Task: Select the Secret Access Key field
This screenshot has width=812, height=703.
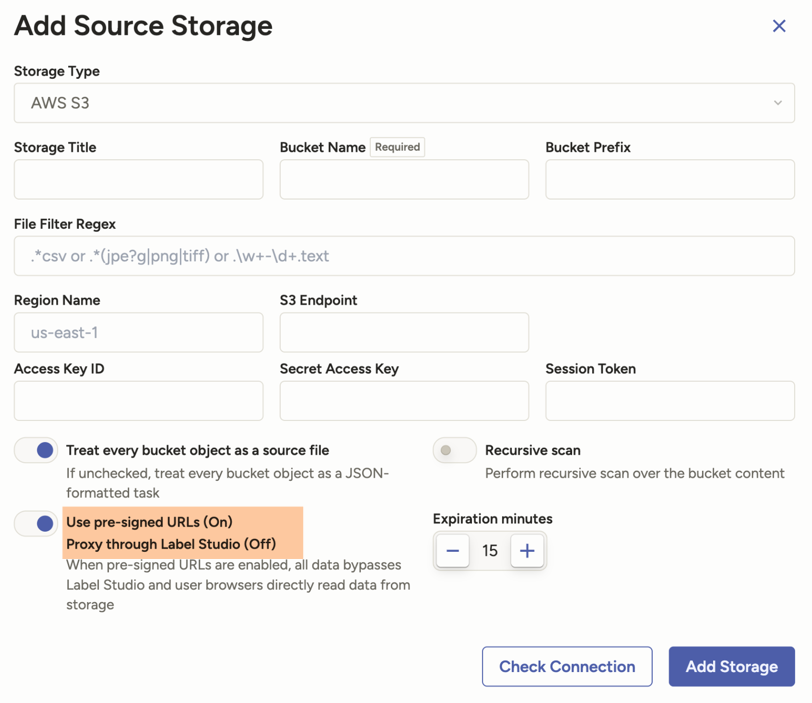Action: point(404,401)
